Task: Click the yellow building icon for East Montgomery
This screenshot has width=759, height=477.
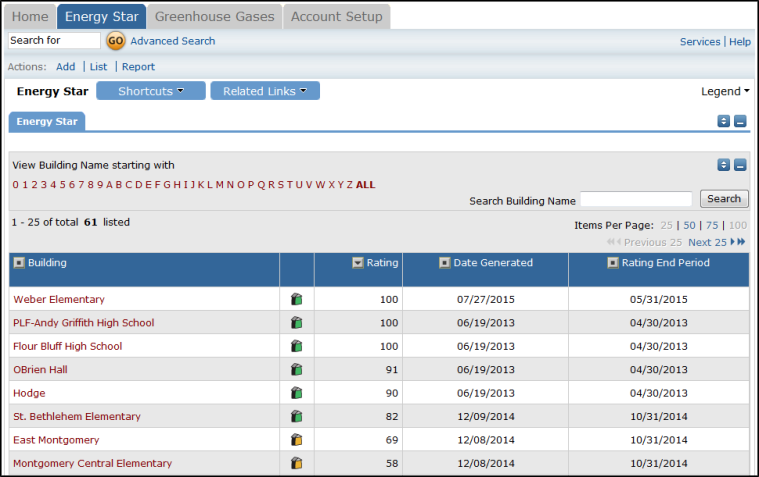Action: 296,440
